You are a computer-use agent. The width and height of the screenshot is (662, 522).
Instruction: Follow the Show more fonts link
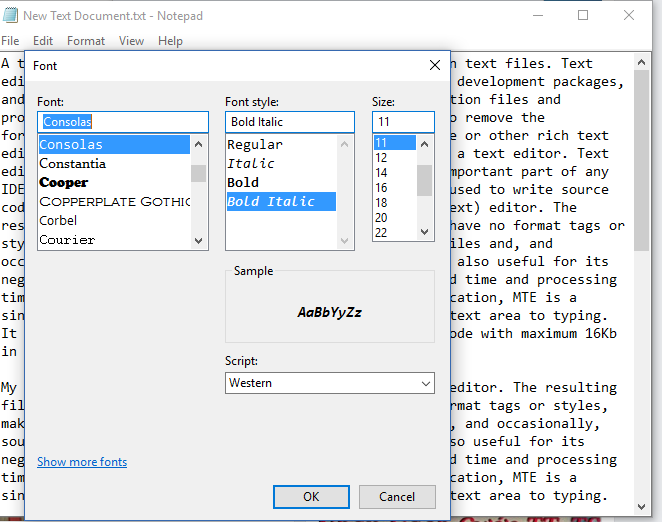coord(82,462)
